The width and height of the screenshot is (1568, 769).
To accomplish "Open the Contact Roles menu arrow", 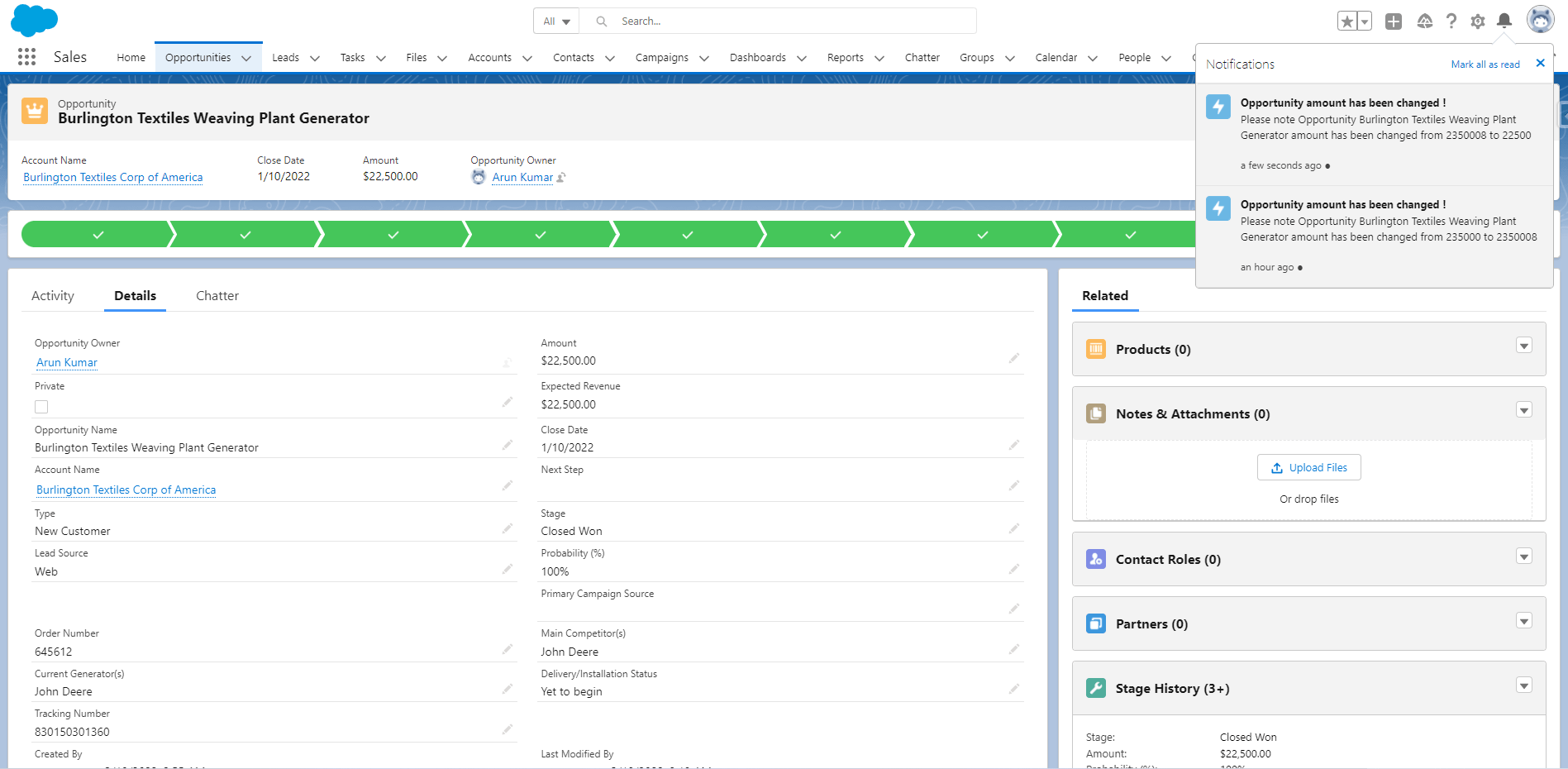I will pyautogui.click(x=1524, y=556).
